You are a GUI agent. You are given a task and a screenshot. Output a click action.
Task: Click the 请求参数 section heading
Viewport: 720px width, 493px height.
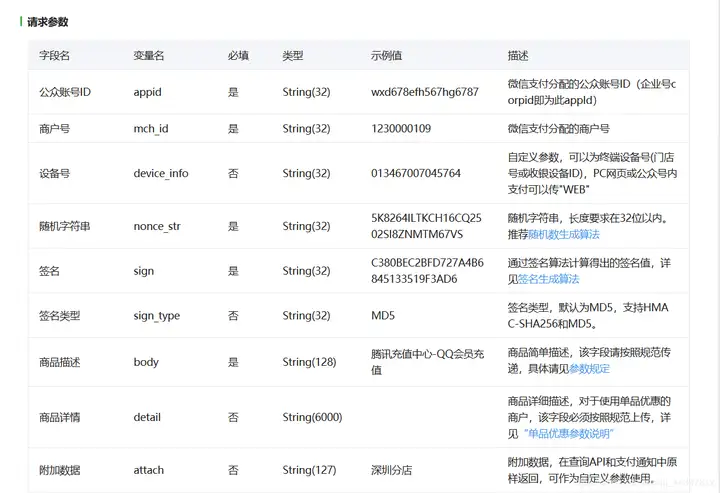point(47,22)
